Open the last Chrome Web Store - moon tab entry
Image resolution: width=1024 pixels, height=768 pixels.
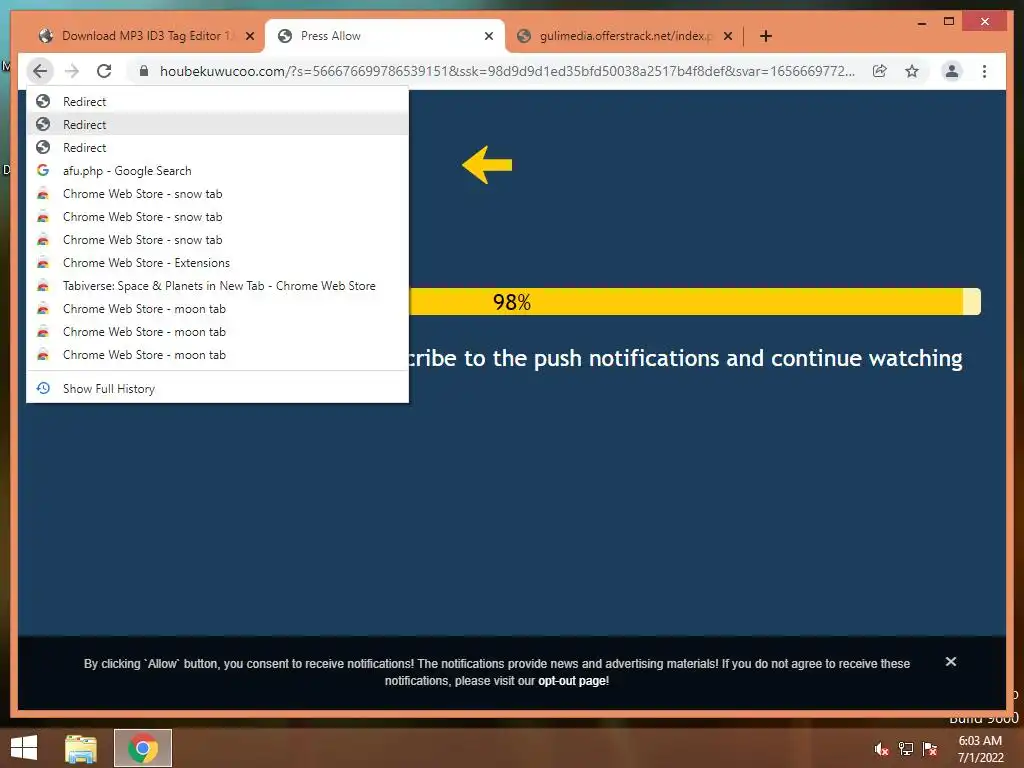[217, 355]
